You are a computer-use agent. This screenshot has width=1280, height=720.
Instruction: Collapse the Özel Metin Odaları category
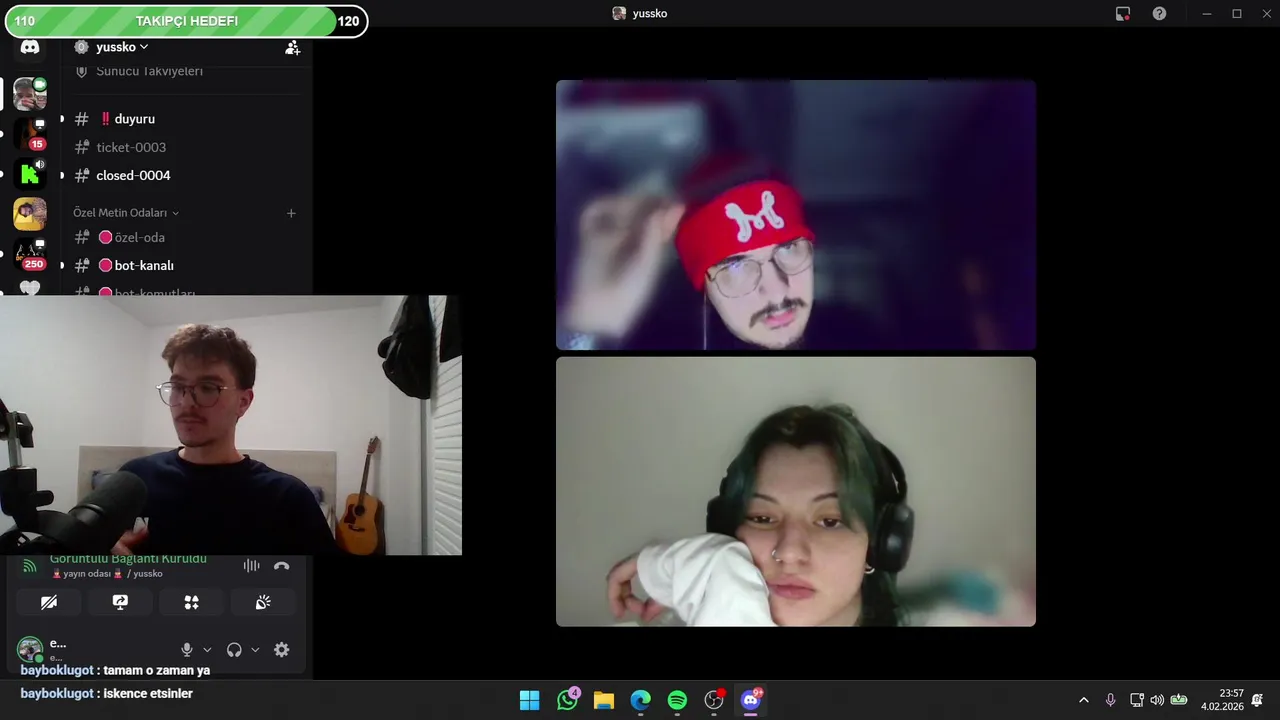pos(126,213)
